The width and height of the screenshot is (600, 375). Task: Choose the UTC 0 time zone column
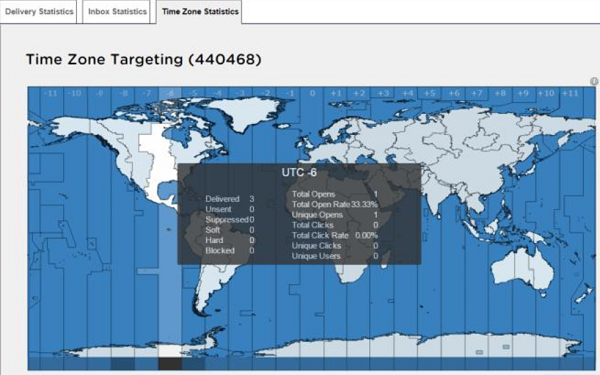click(312, 93)
